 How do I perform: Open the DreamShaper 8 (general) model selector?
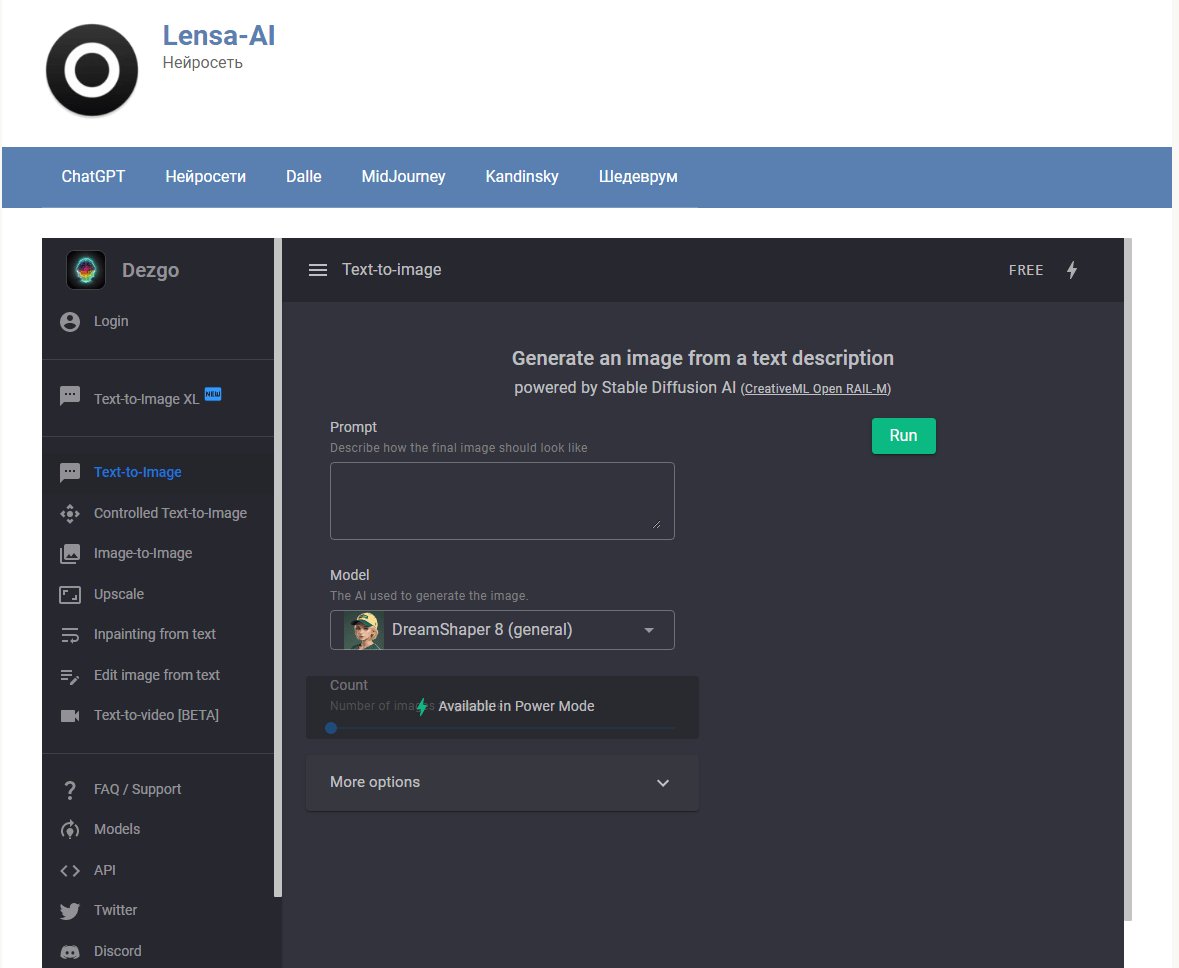502,630
